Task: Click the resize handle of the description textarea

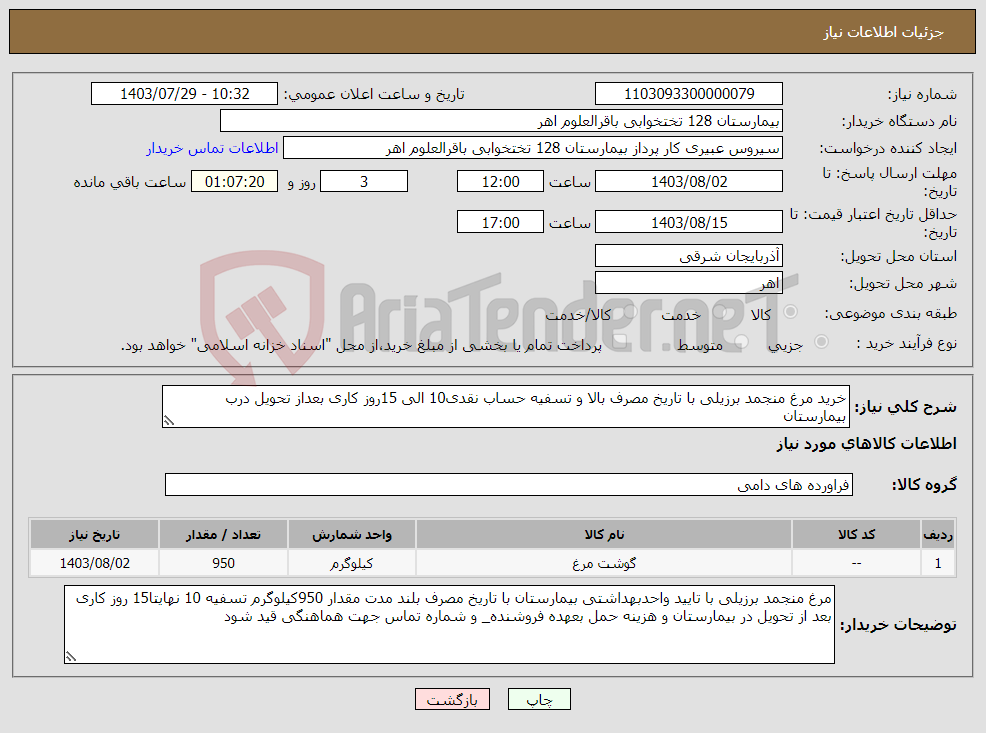Action: coord(168,422)
